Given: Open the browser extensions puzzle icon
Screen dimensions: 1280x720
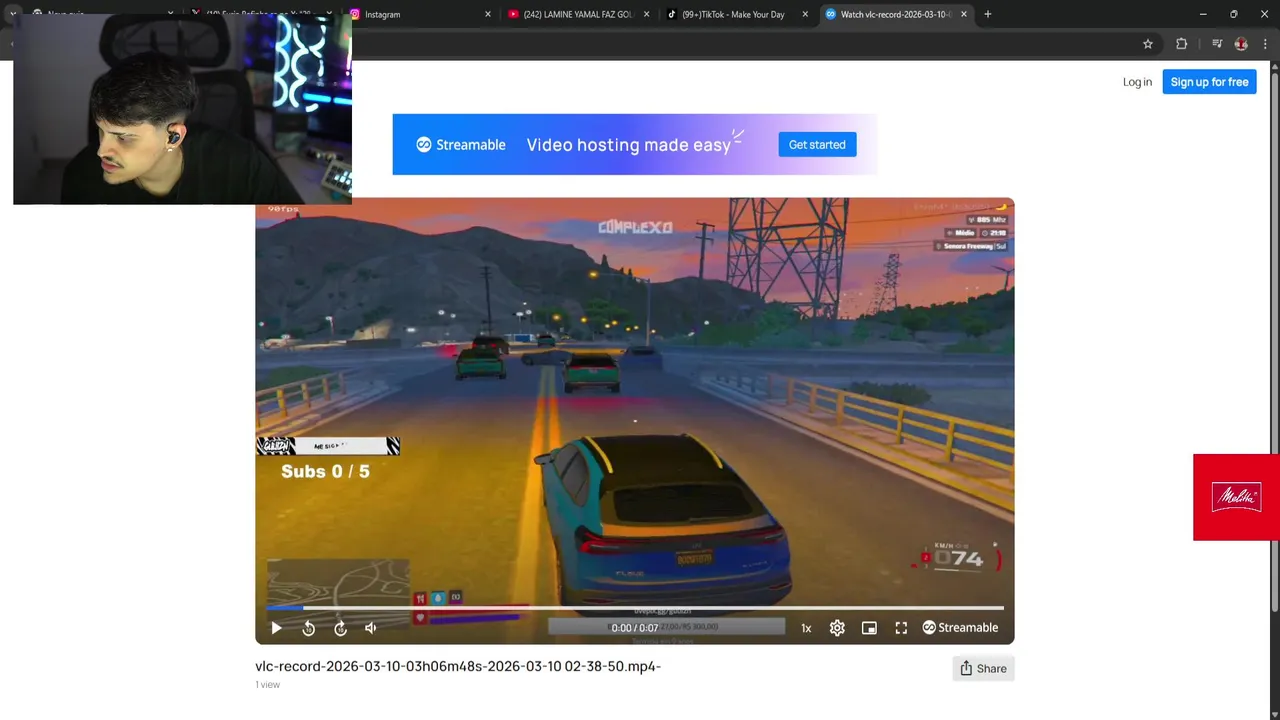Looking at the screenshot, I should coord(1182,44).
